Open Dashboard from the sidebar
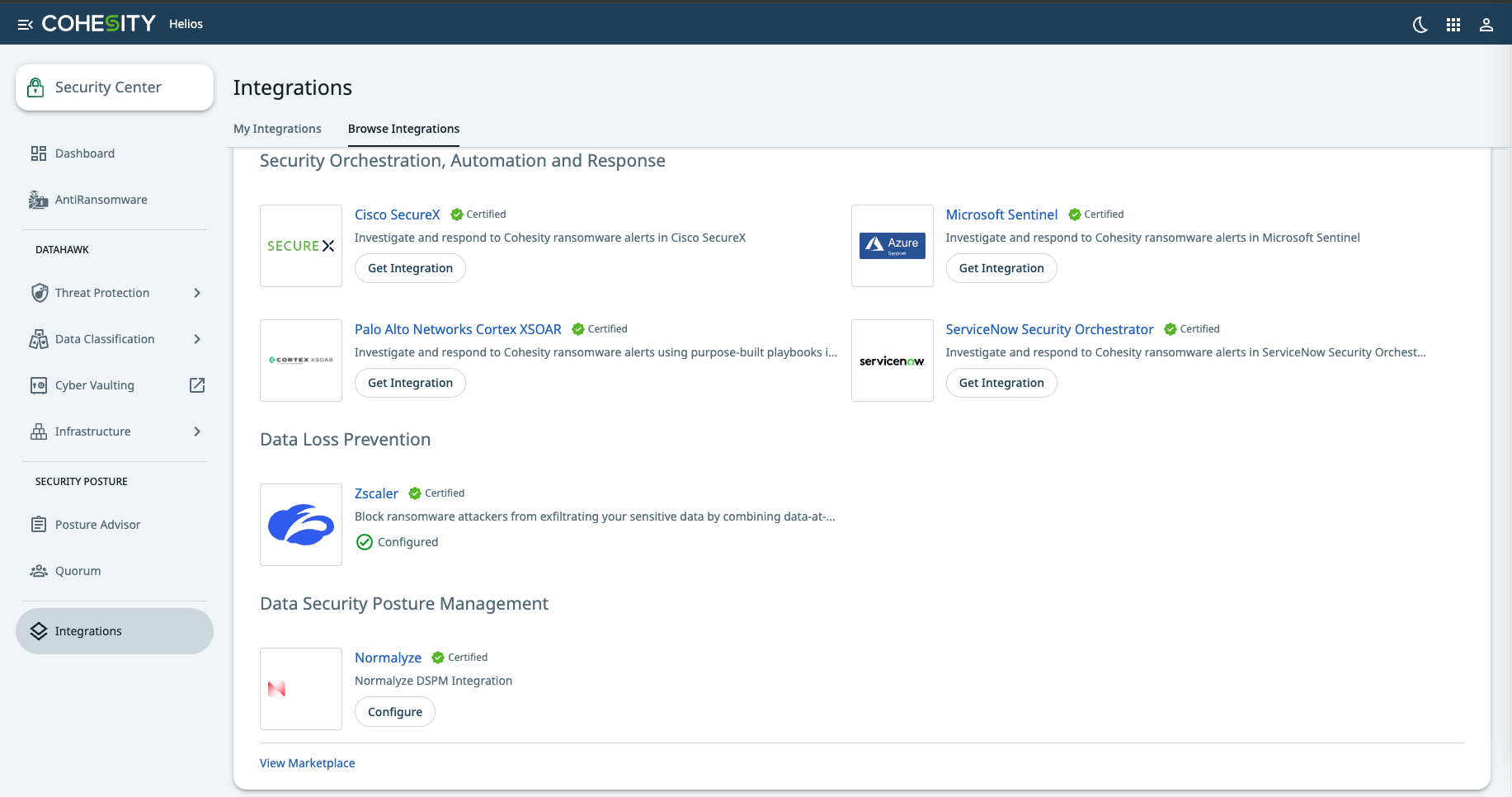Viewport: 1512px width, 797px height. [84, 153]
